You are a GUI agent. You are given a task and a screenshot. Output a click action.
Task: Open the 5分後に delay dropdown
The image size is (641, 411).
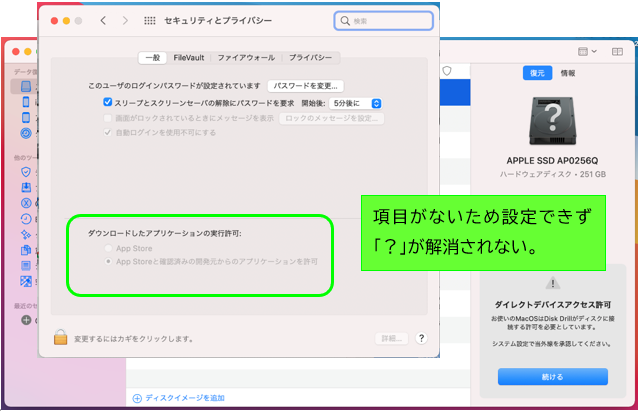(356, 103)
